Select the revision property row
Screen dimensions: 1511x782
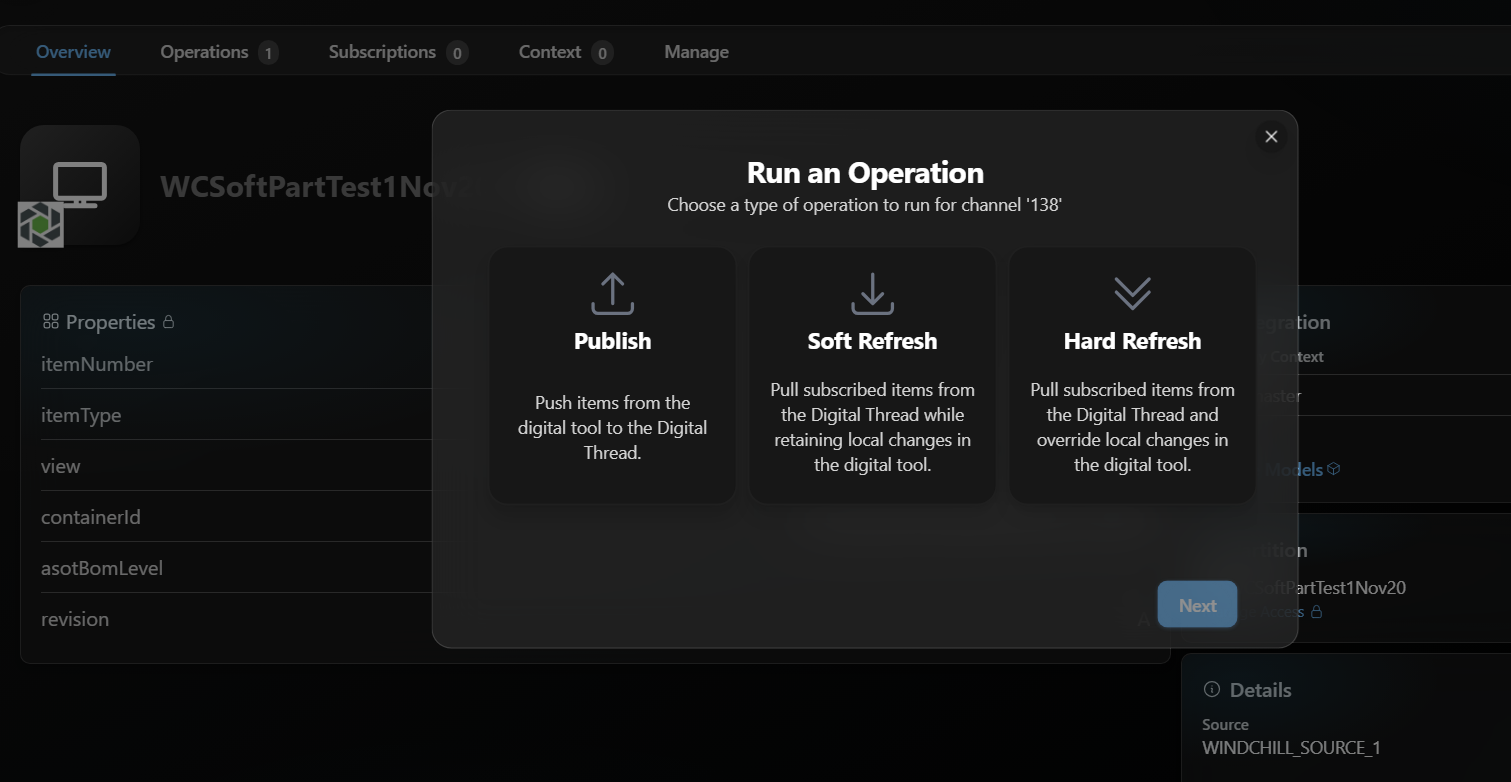click(x=75, y=619)
